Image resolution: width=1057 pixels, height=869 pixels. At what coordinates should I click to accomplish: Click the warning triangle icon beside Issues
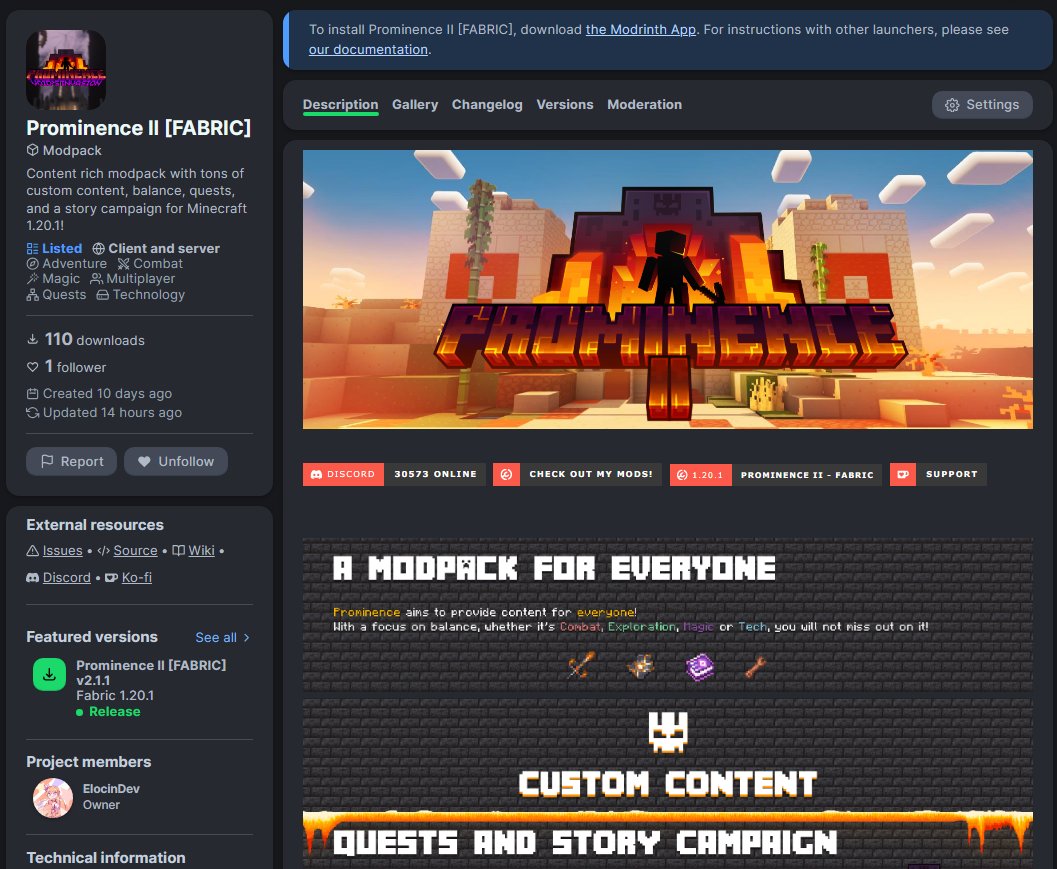point(32,551)
